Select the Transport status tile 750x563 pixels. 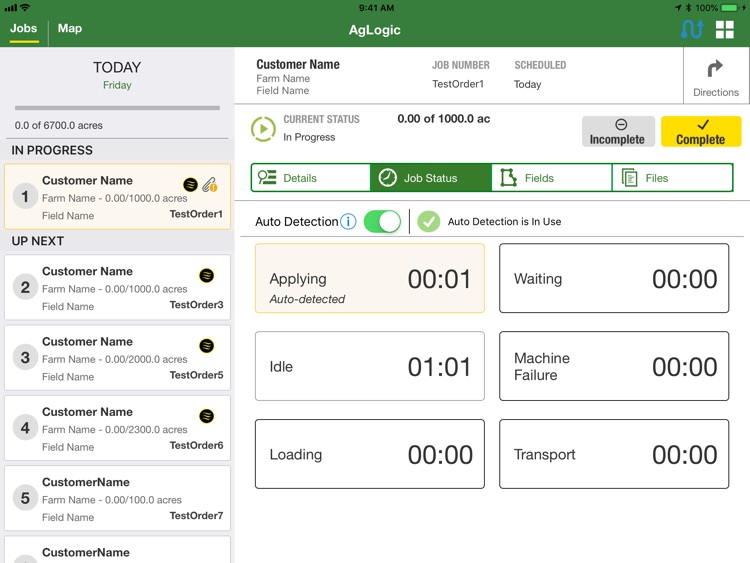click(x=614, y=454)
